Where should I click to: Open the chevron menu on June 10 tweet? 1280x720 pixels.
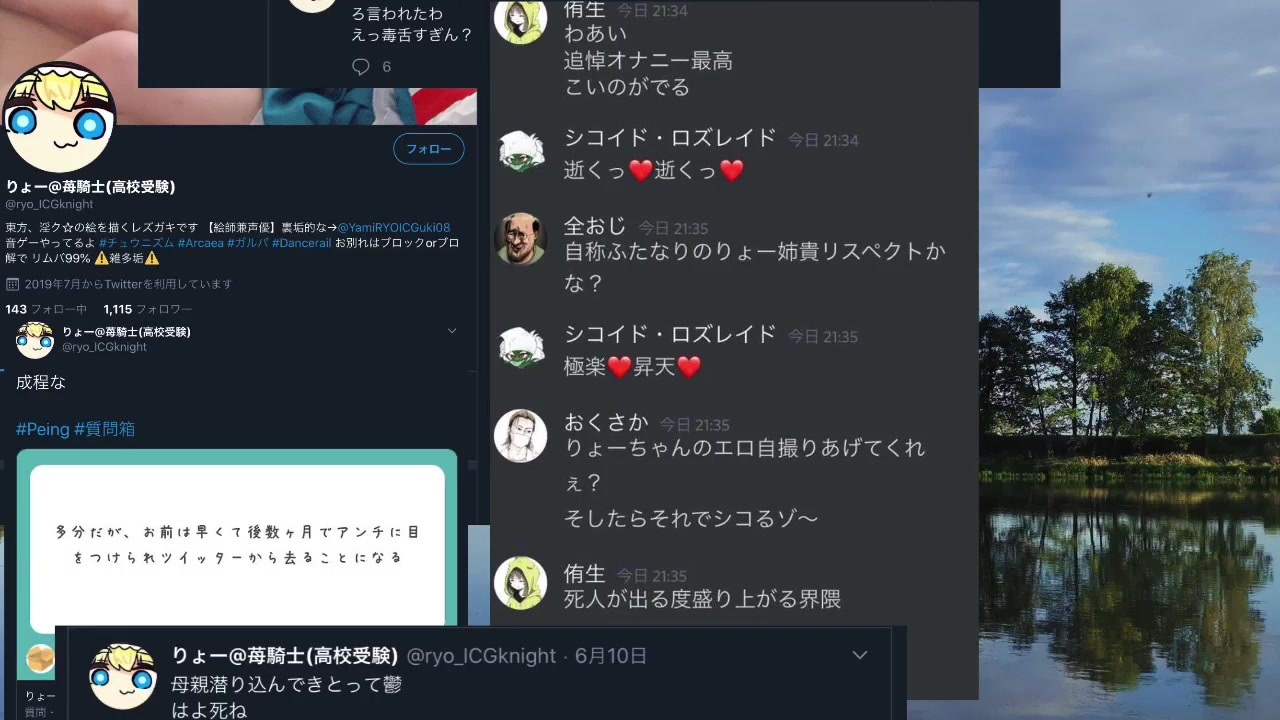coord(860,656)
